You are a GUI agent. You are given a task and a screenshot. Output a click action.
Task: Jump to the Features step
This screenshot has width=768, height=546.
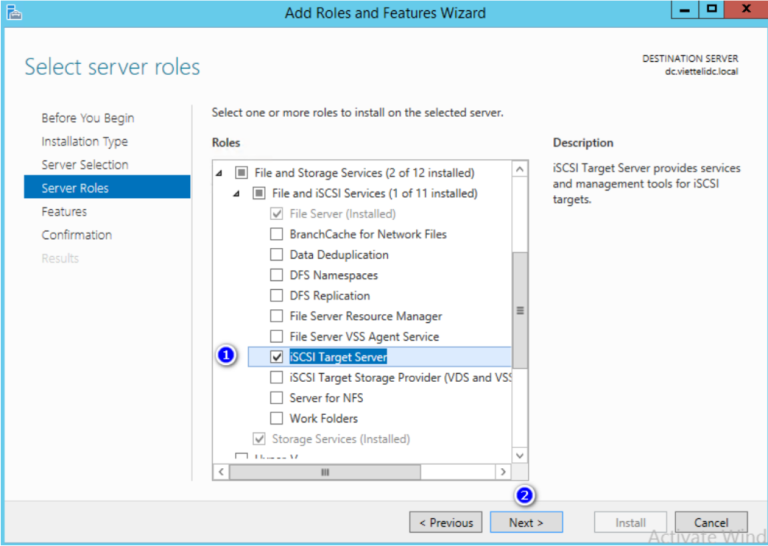click(64, 212)
